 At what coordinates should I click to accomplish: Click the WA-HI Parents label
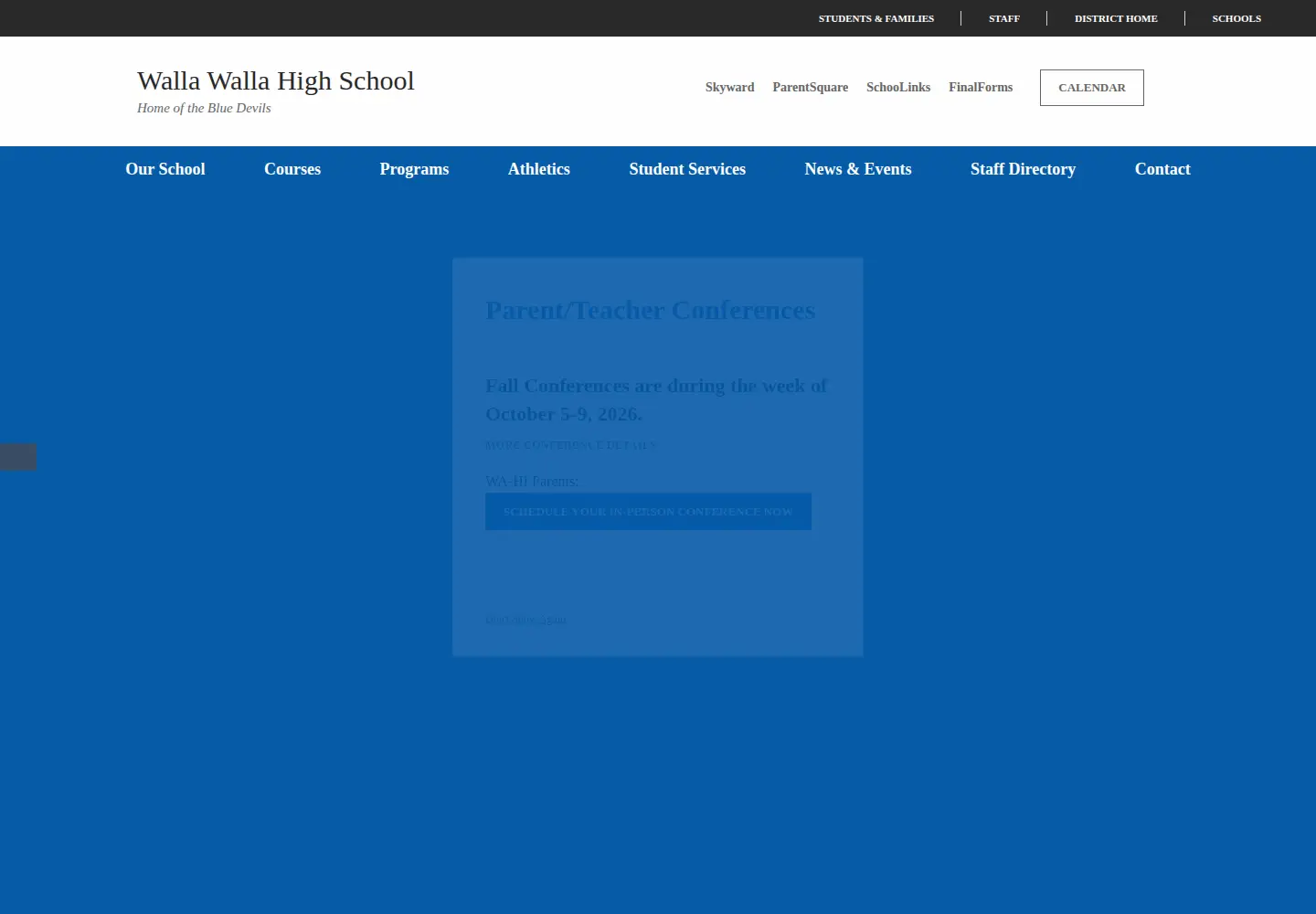(532, 481)
